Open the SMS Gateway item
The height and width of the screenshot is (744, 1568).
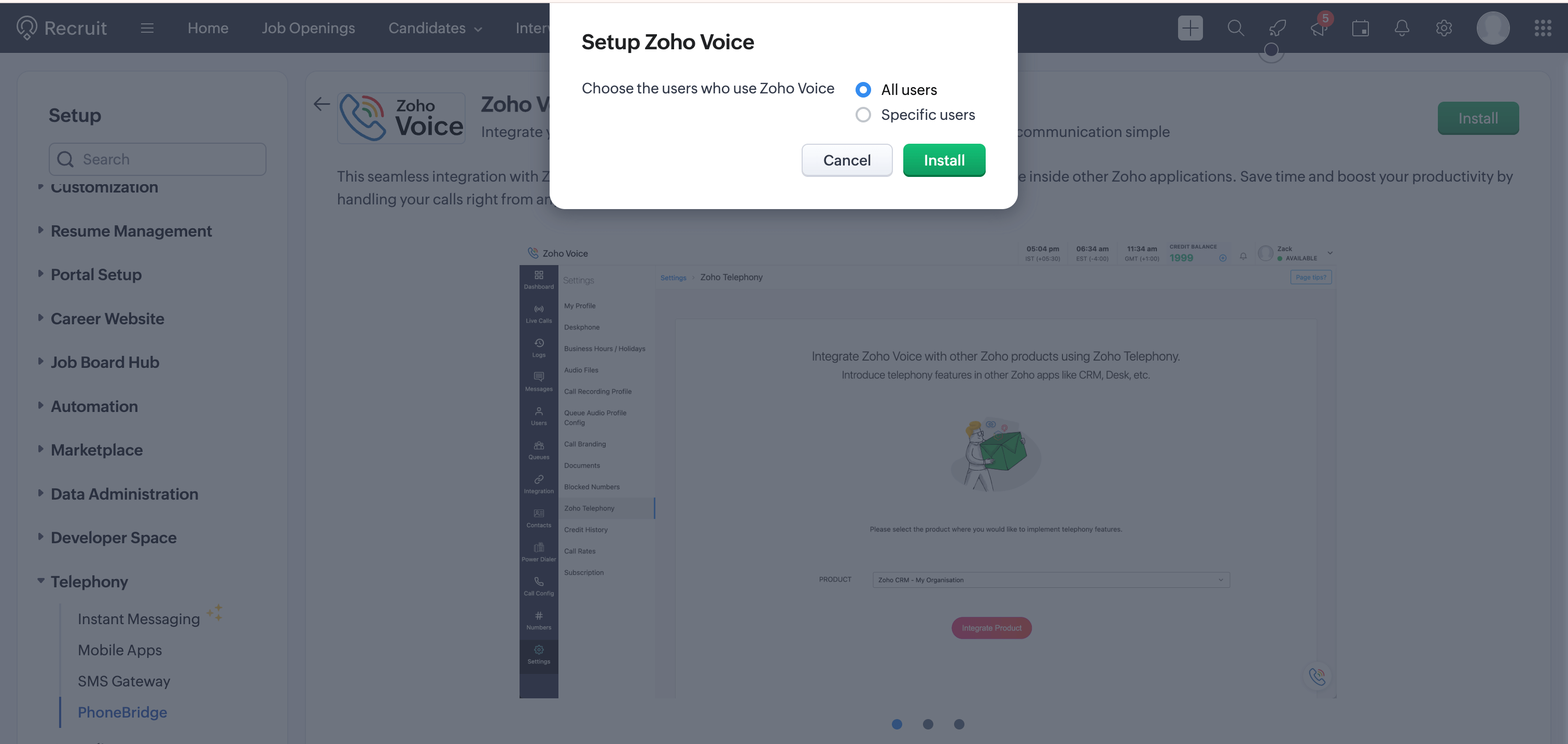[123, 681]
